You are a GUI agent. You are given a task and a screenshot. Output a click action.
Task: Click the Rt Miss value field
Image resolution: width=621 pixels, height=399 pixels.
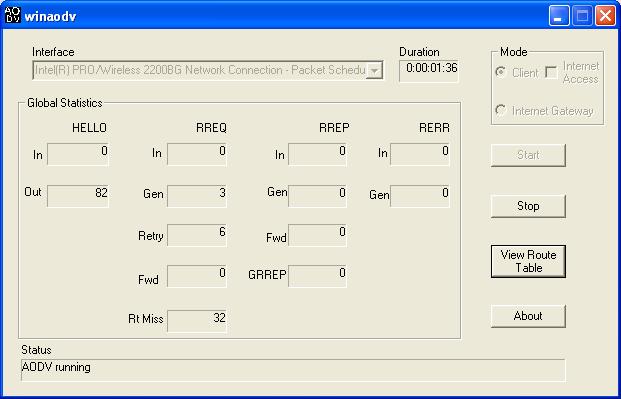[197, 321]
